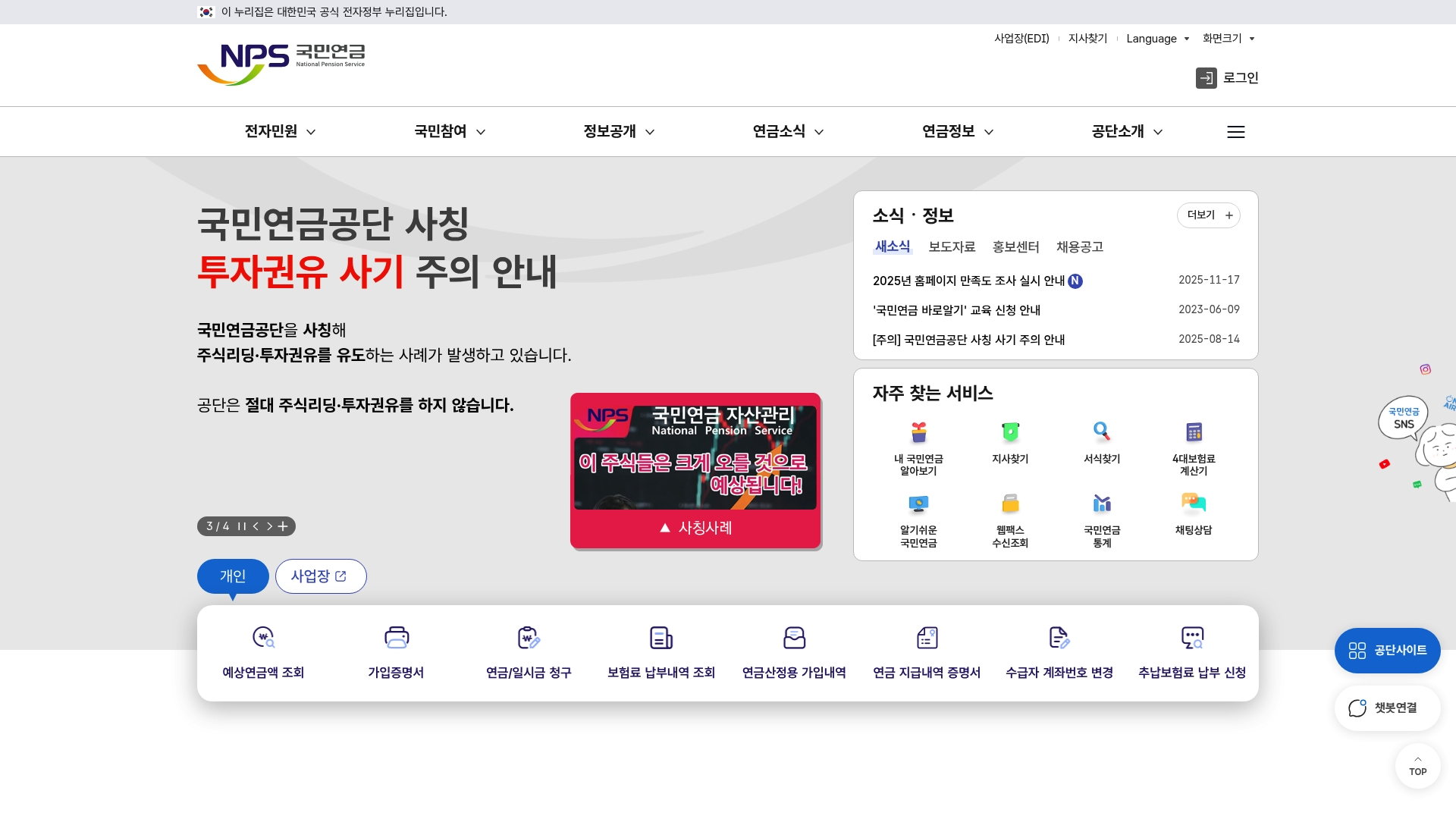Connect to the 챗봇연결 chatbot

pyautogui.click(x=1387, y=708)
